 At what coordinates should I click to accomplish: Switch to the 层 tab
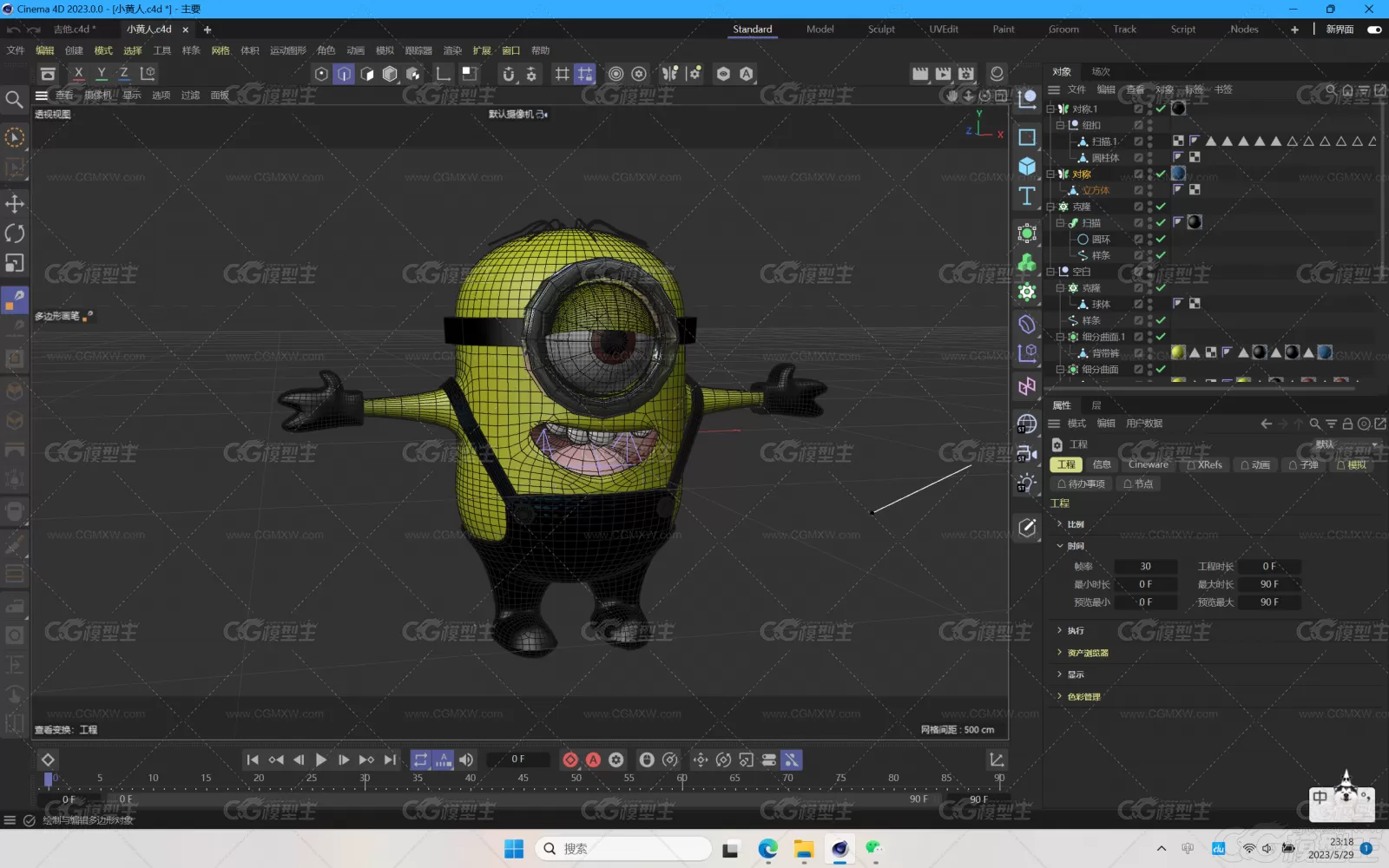pos(1096,405)
